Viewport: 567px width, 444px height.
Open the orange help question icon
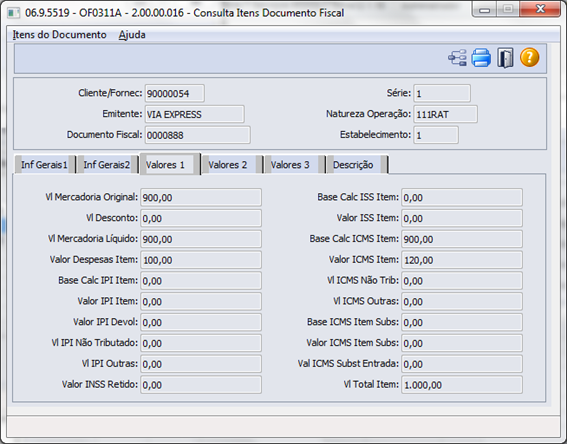[530, 57]
